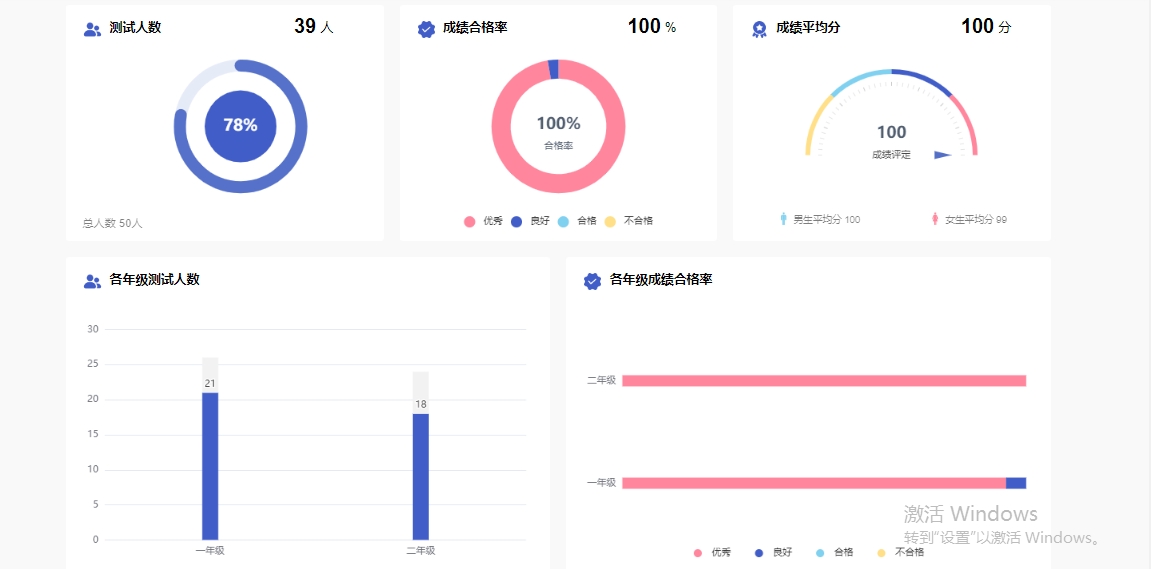Click the pink 二年级 horizontal pass-rate bar
Viewport: 1151px width, 569px height.
[x=823, y=380]
